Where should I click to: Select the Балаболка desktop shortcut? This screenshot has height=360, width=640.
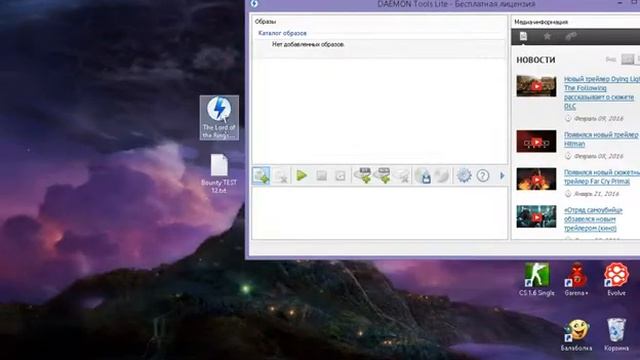pyautogui.click(x=576, y=336)
